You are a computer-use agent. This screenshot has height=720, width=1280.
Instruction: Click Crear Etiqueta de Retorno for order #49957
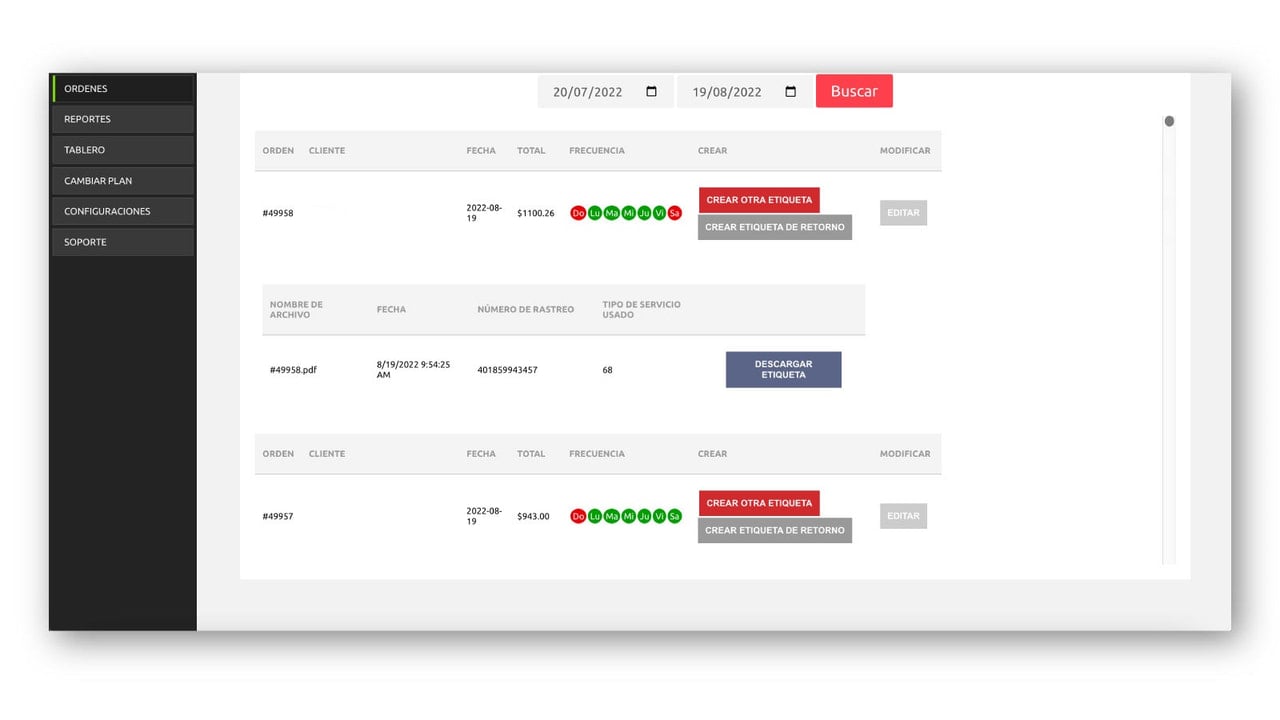[x=775, y=530]
